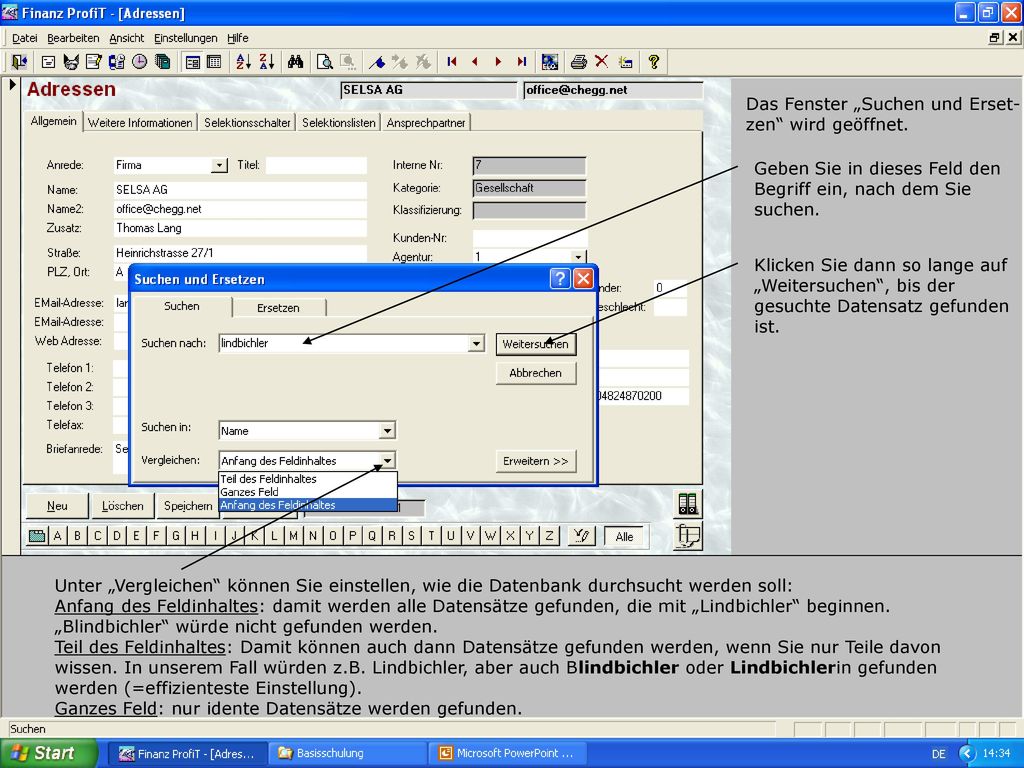Click the small card toolbar icon
This screenshot has height=768, width=1024.
48,62
